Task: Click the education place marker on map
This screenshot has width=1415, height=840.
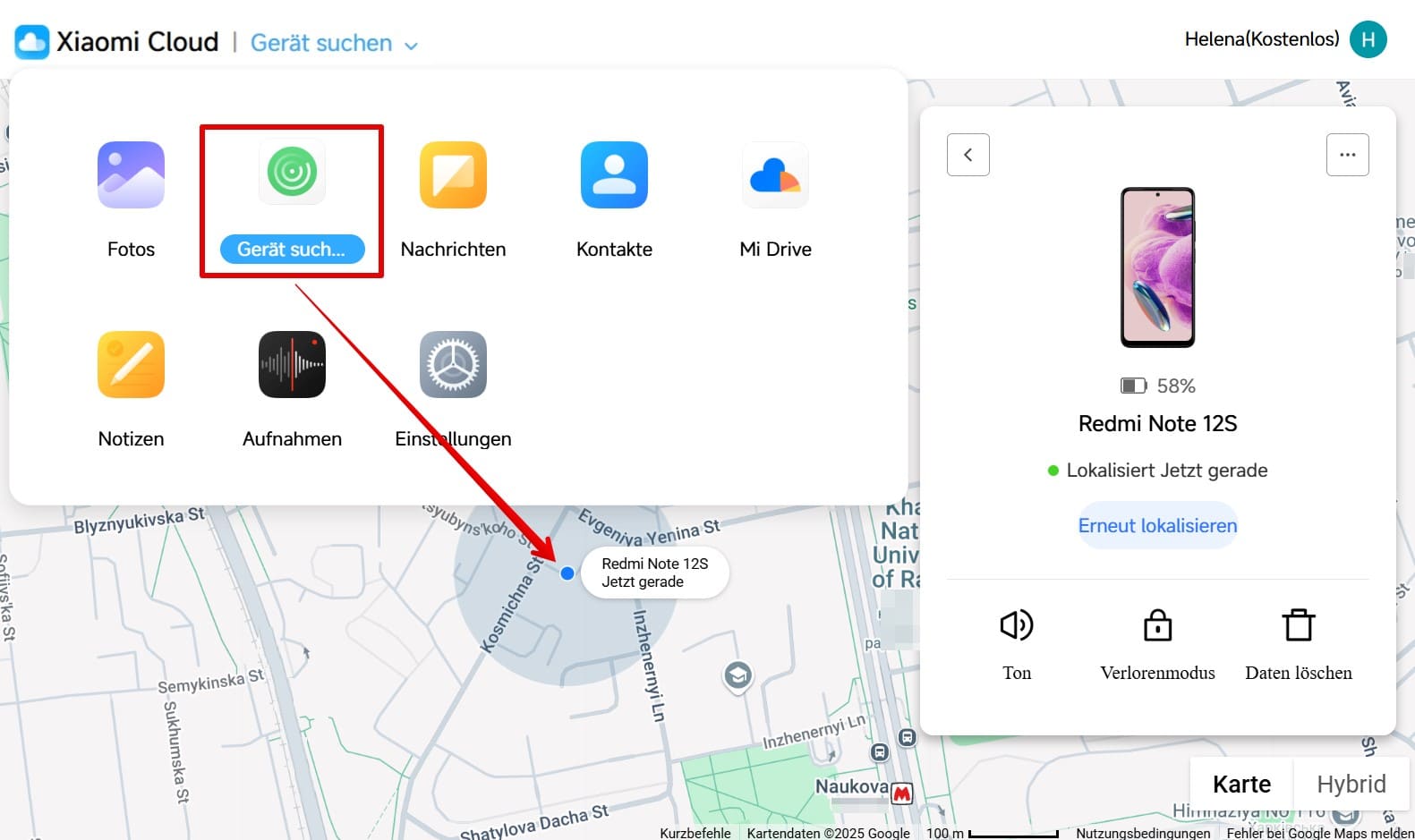Action: point(737,675)
